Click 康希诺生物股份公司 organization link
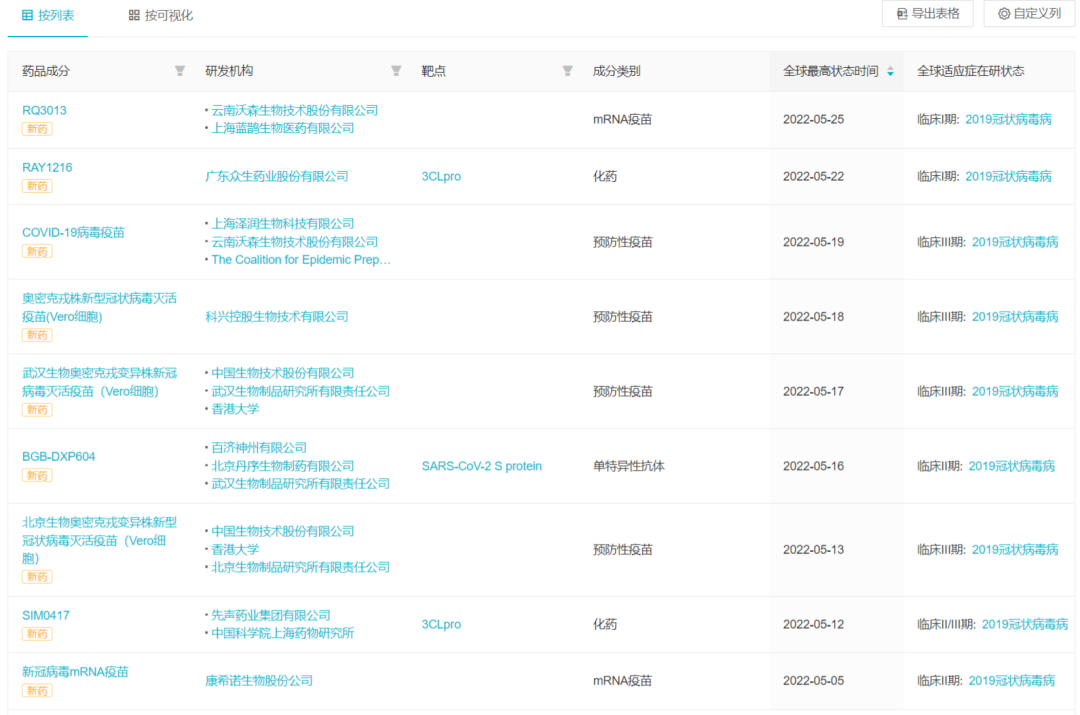1080x715 pixels. tap(259, 680)
